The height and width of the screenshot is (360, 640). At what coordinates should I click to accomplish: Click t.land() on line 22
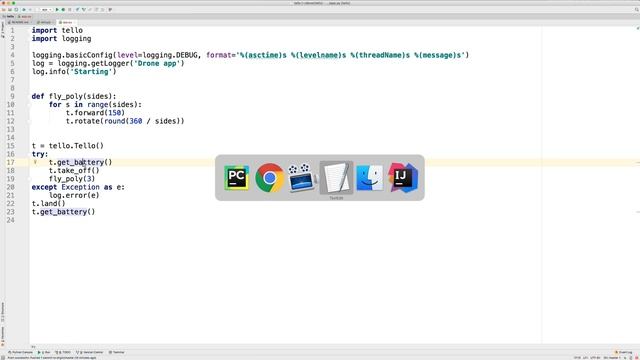[49, 203]
